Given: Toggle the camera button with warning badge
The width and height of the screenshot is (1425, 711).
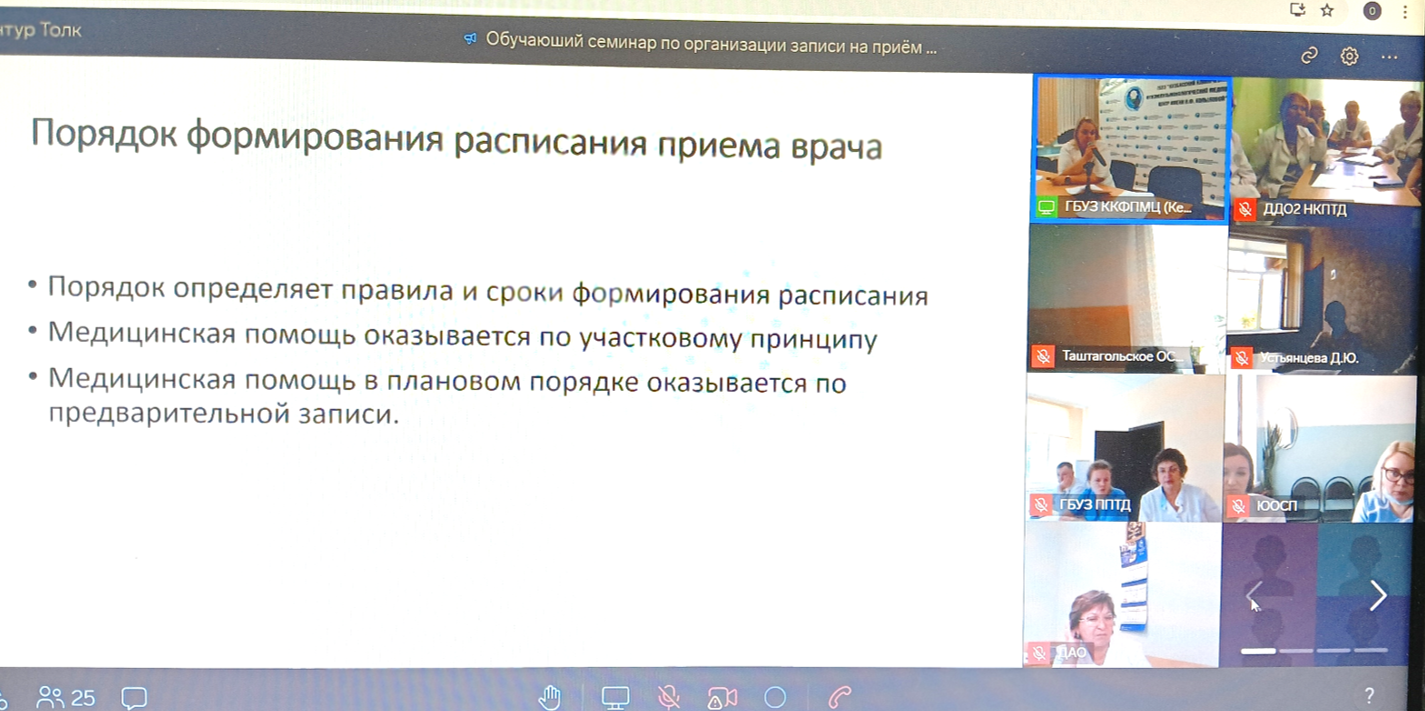Looking at the screenshot, I should click(722, 698).
